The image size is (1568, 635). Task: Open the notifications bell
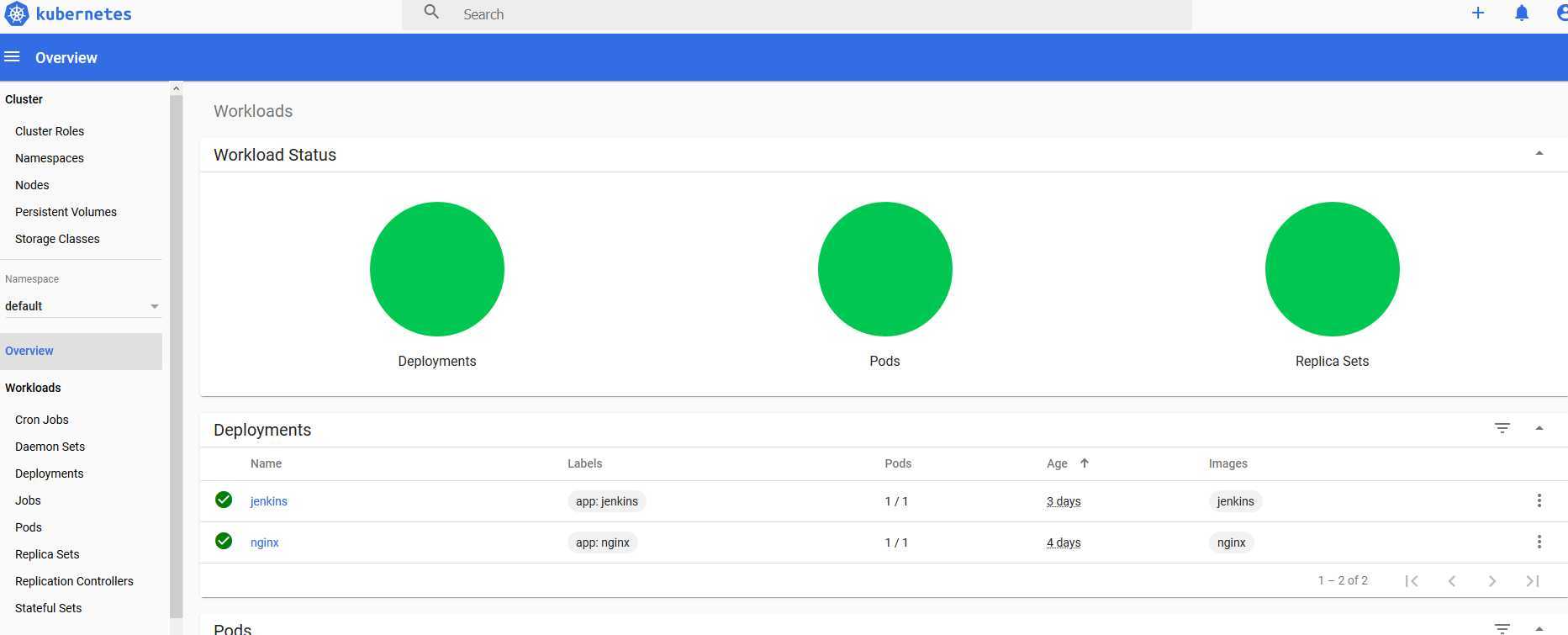click(1521, 13)
